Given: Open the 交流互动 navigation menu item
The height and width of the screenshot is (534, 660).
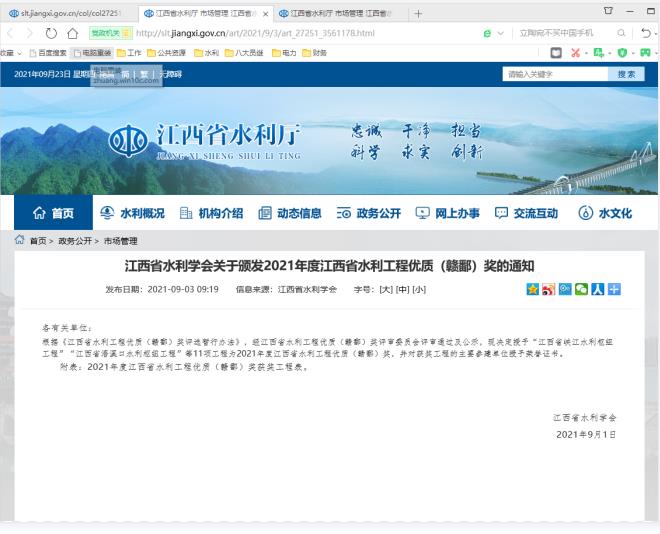Looking at the screenshot, I should pyautogui.click(x=526, y=213).
